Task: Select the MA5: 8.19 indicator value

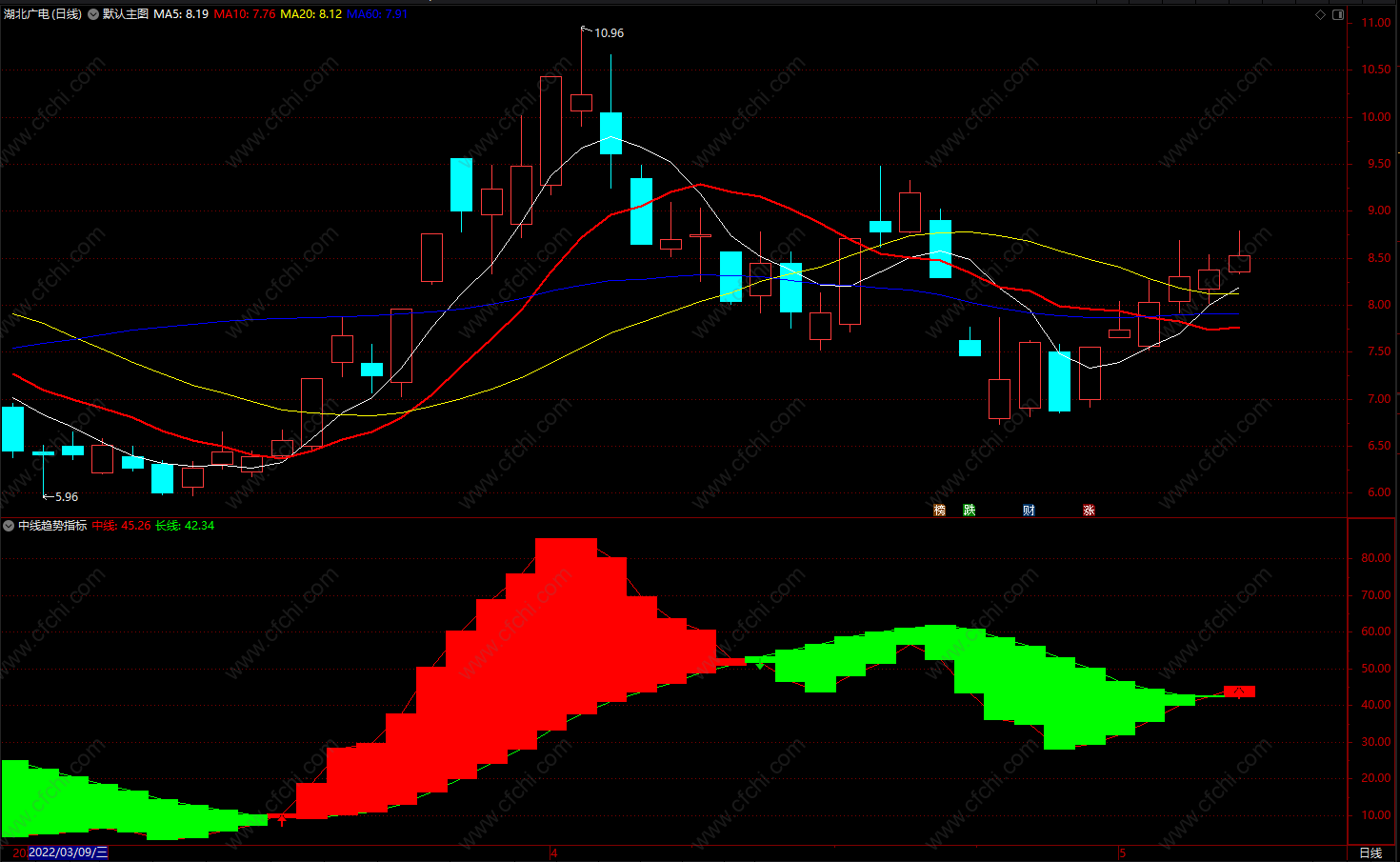Action: coord(181,14)
